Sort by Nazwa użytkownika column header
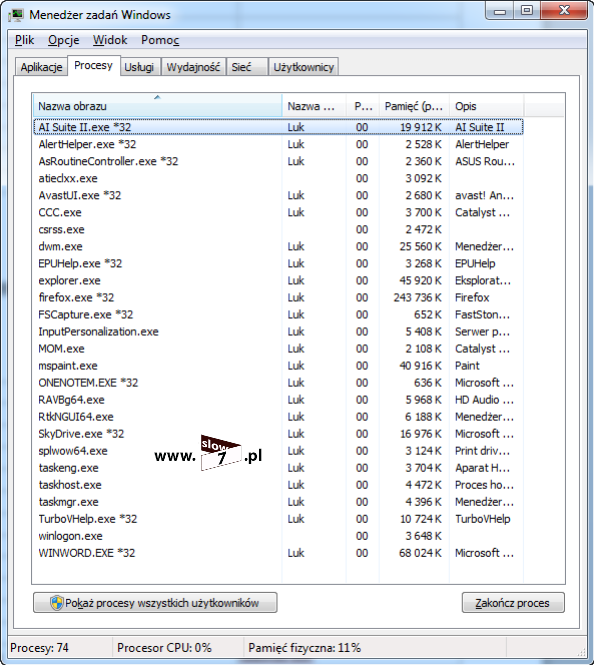 tap(314, 106)
